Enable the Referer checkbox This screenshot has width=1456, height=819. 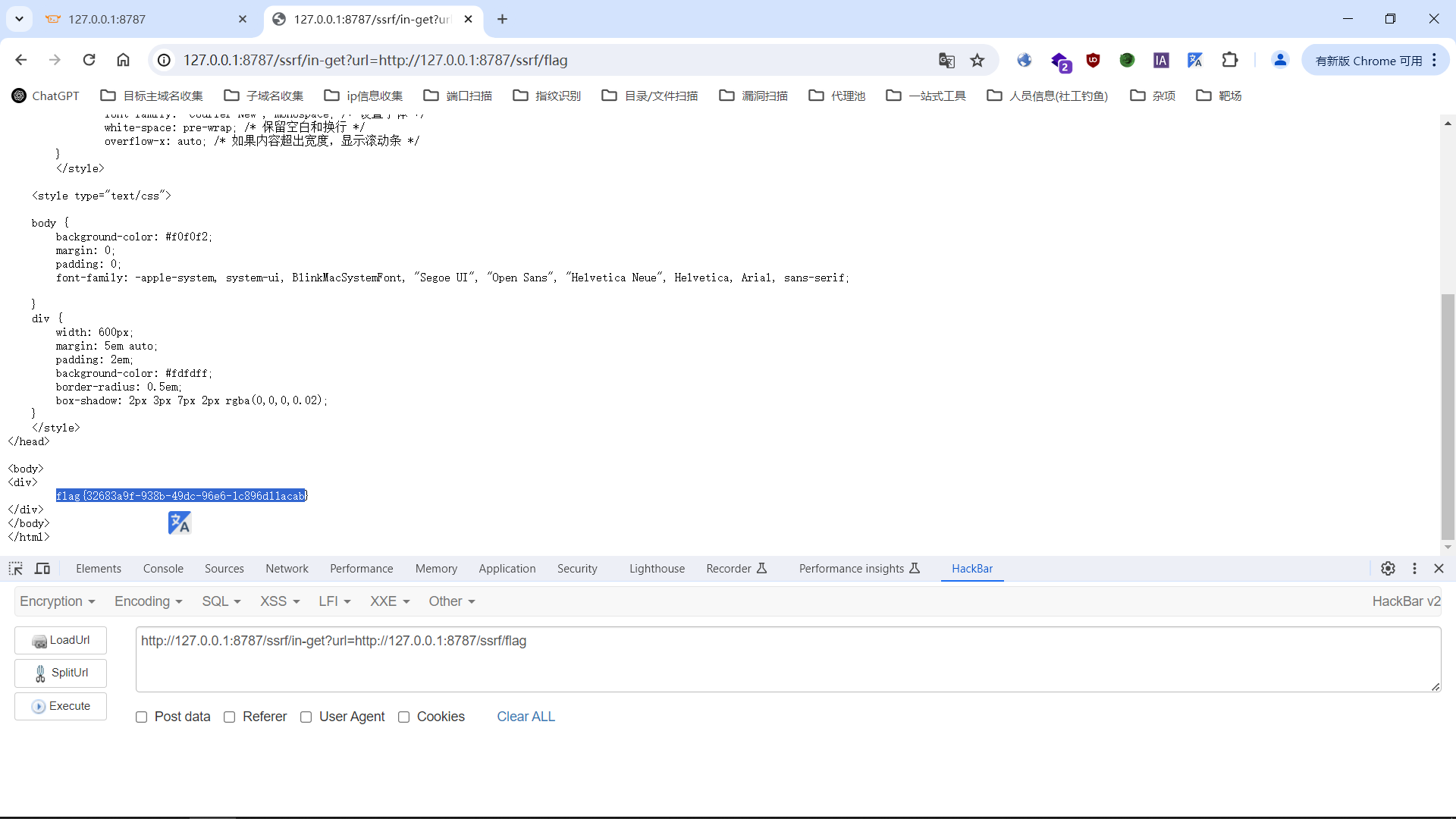pyautogui.click(x=230, y=717)
